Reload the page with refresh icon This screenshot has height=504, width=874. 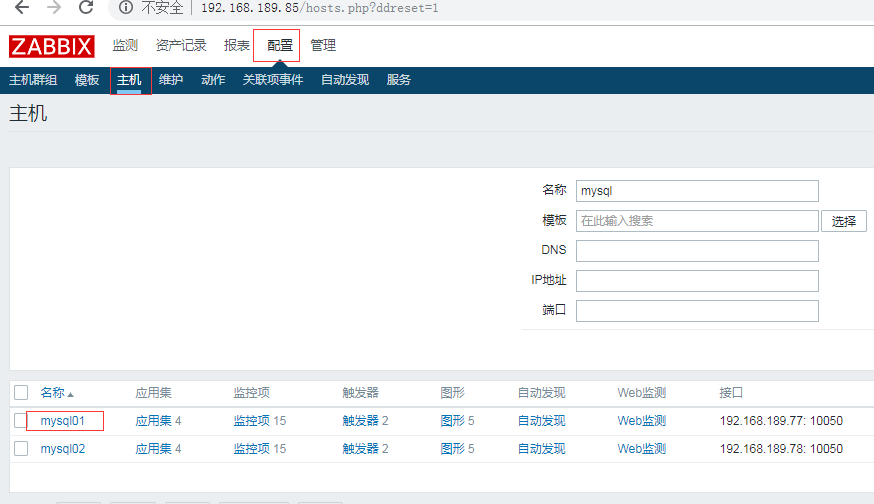click(86, 8)
